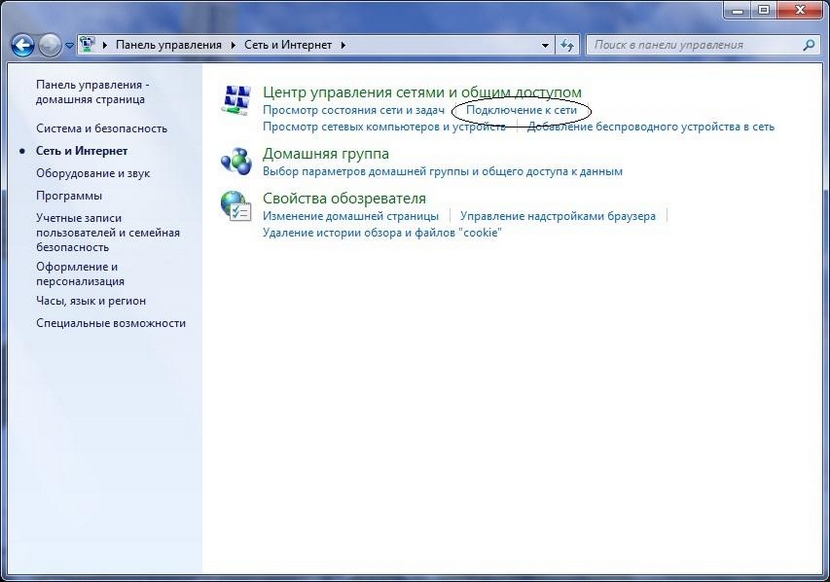The image size is (830, 582).
Task: Click the Back navigation arrow button
Action: 23,46
